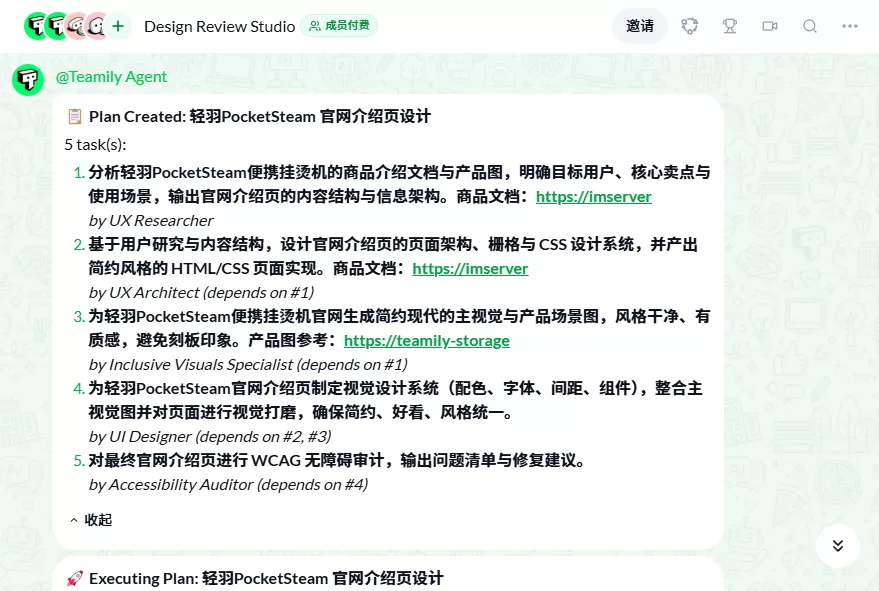Viewport: 879px width, 591px height.
Task: Click the 邀请 invite button
Action: (640, 26)
